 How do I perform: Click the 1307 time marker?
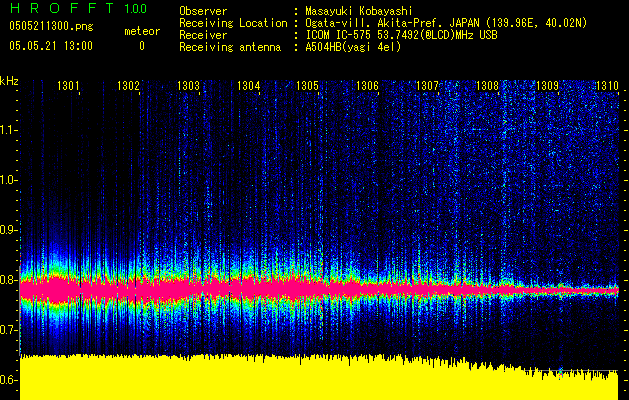click(427, 86)
